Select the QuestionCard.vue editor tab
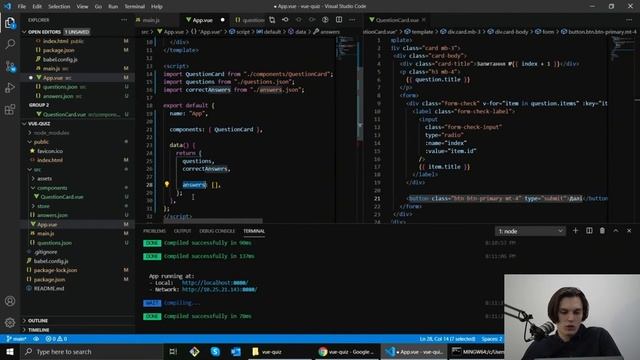This screenshot has width=640, height=360. pyautogui.click(x=397, y=20)
